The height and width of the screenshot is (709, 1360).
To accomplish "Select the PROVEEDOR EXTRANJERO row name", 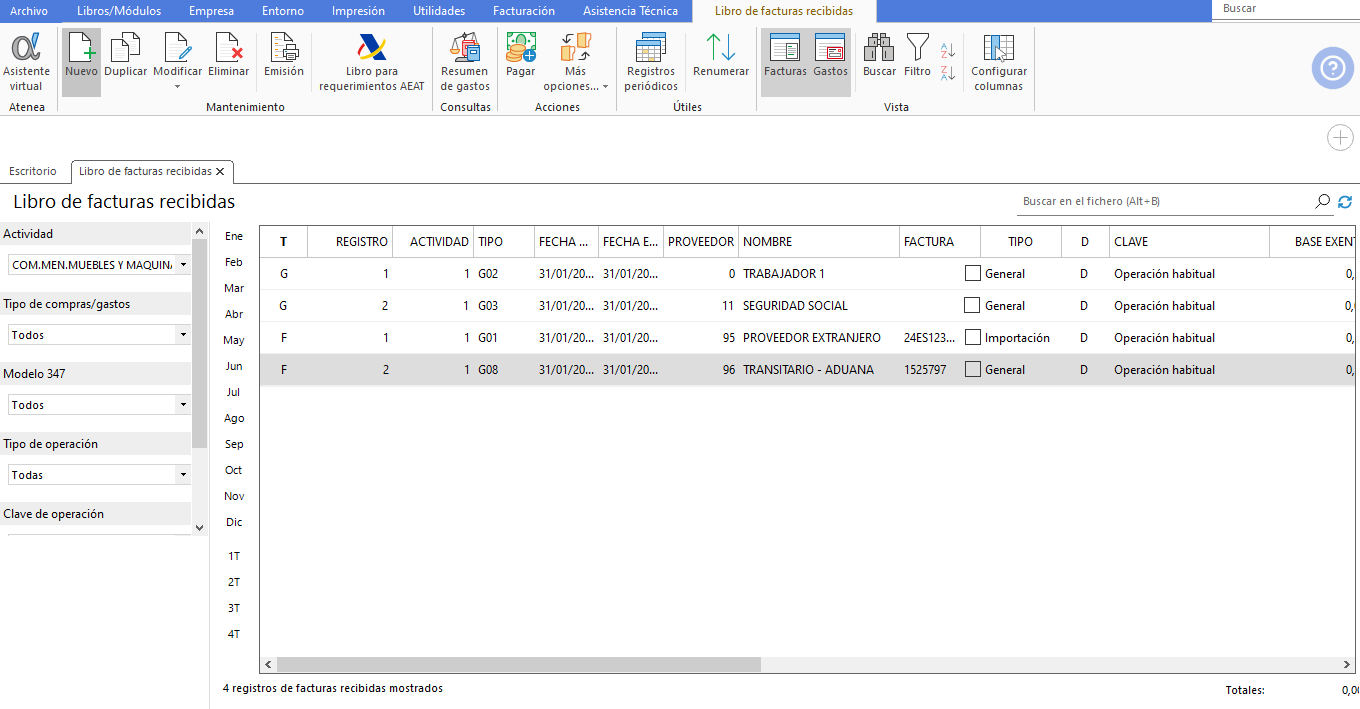I will [812, 337].
